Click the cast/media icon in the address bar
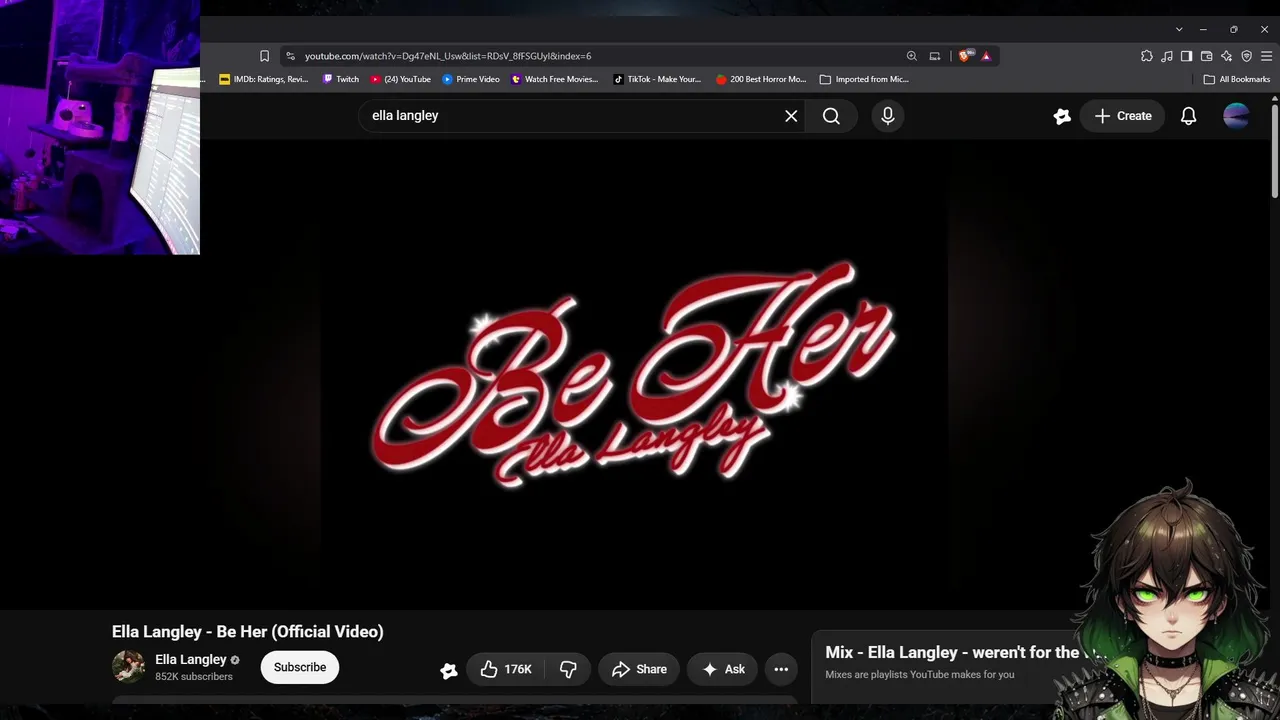 935,56
